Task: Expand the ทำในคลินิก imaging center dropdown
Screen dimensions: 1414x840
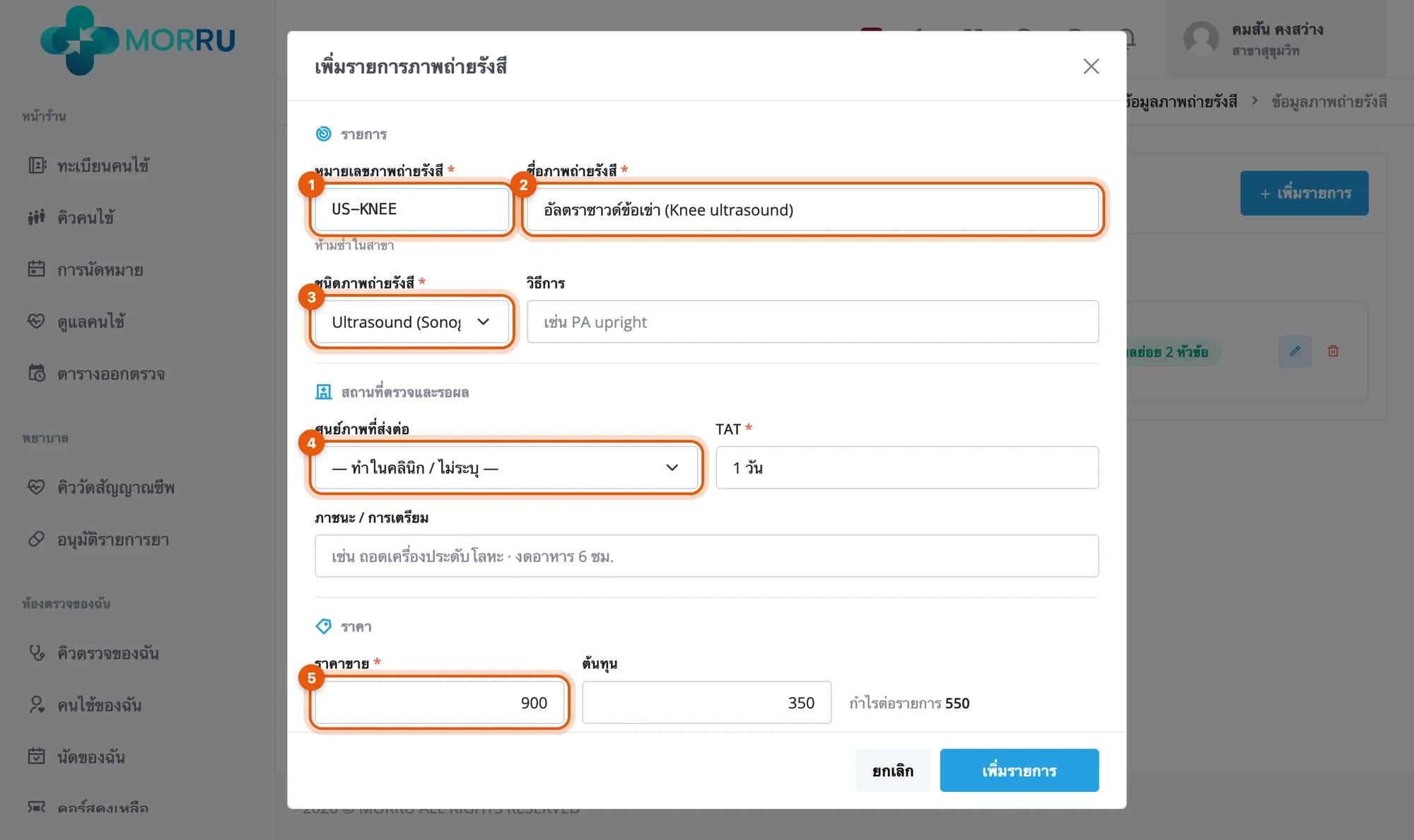Action: point(506,467)
